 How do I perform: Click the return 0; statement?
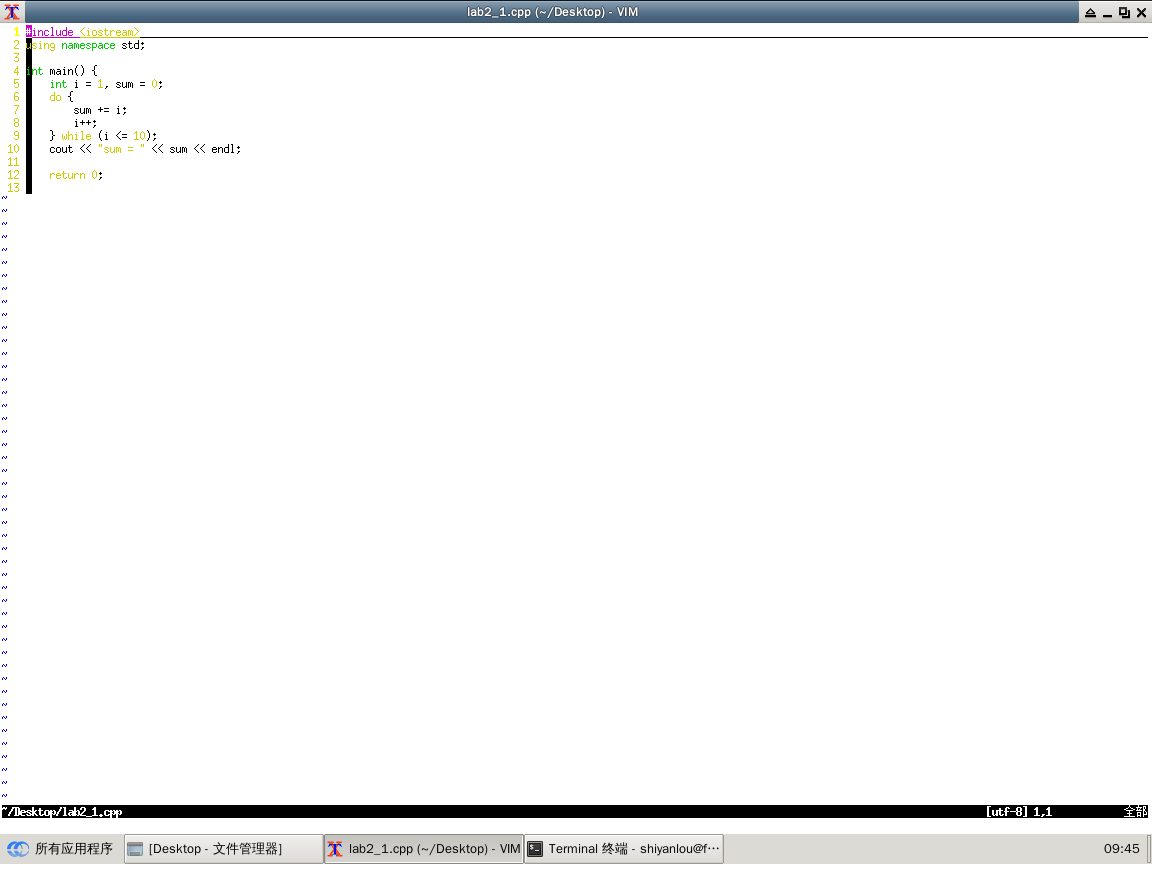(76, 175)
